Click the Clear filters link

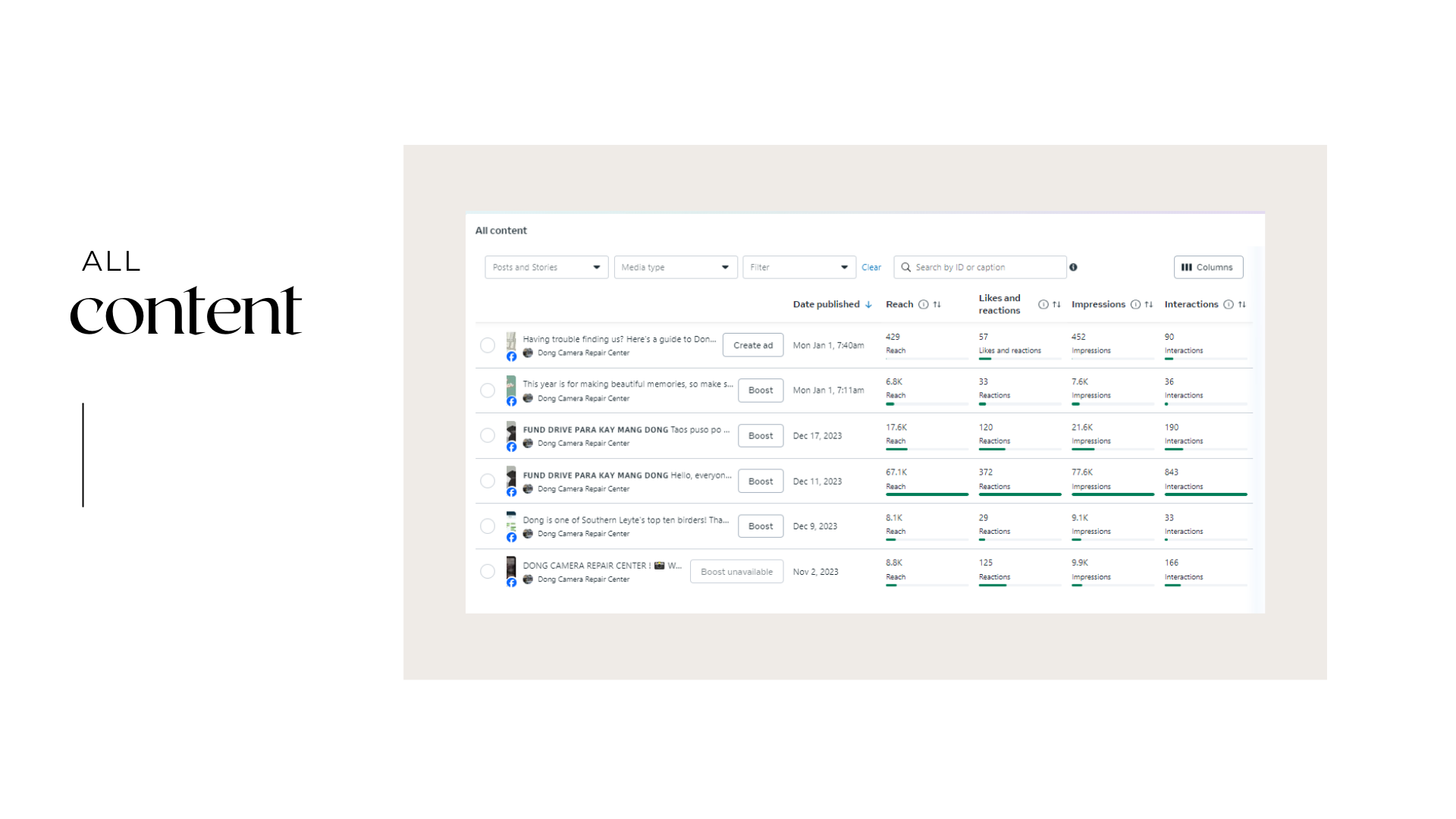(871, 268)
